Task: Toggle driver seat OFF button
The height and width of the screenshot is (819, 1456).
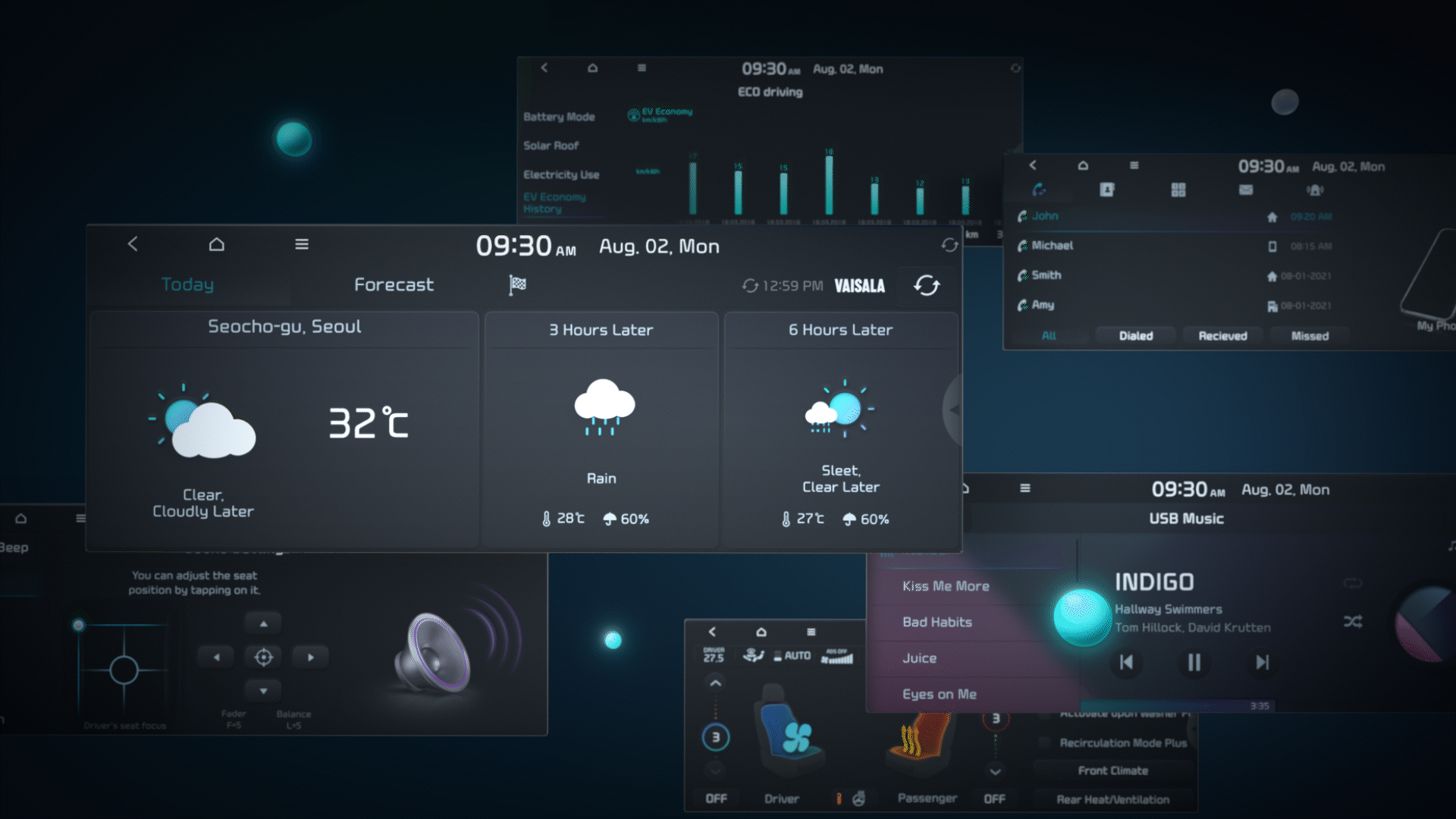Action: [x=716, y=799]
